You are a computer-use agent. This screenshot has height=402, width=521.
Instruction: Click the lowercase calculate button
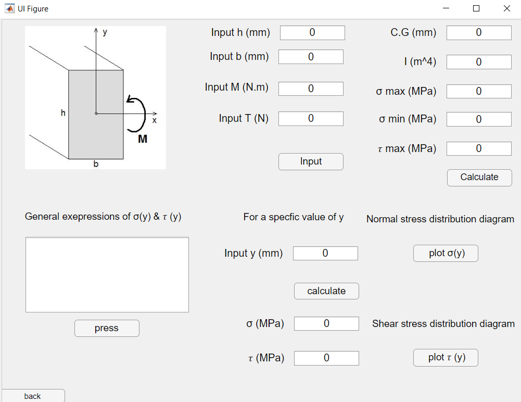[x=326, y=291]
